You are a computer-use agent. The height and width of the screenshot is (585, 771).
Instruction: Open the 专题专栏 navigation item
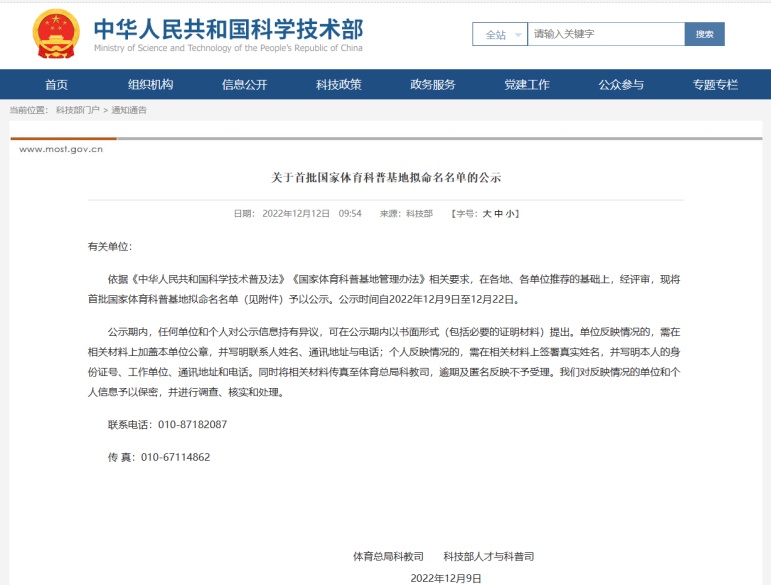coord(714,85)
